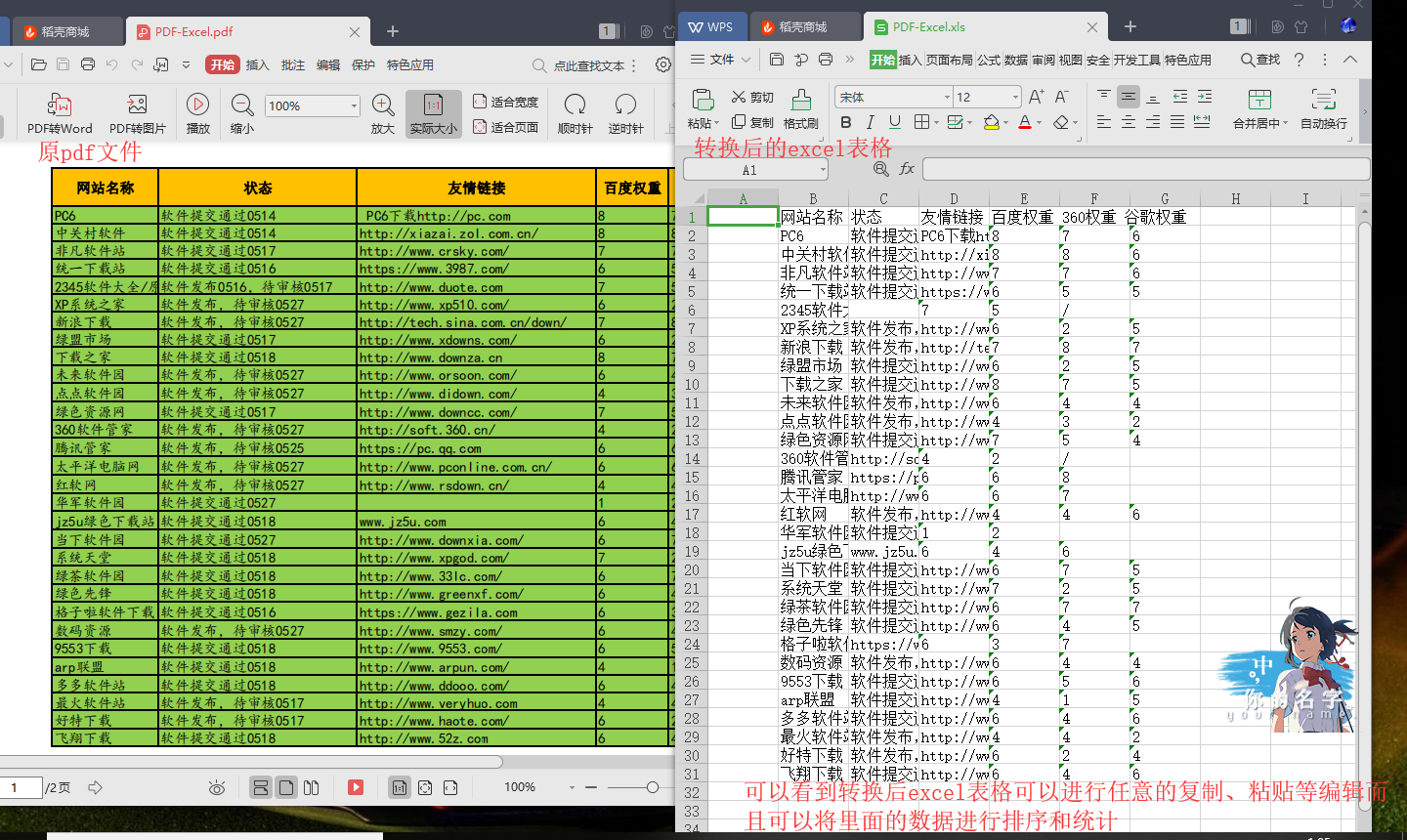
Task: Toggle the 实际大小 actual-size view
Action: [434, 113]
